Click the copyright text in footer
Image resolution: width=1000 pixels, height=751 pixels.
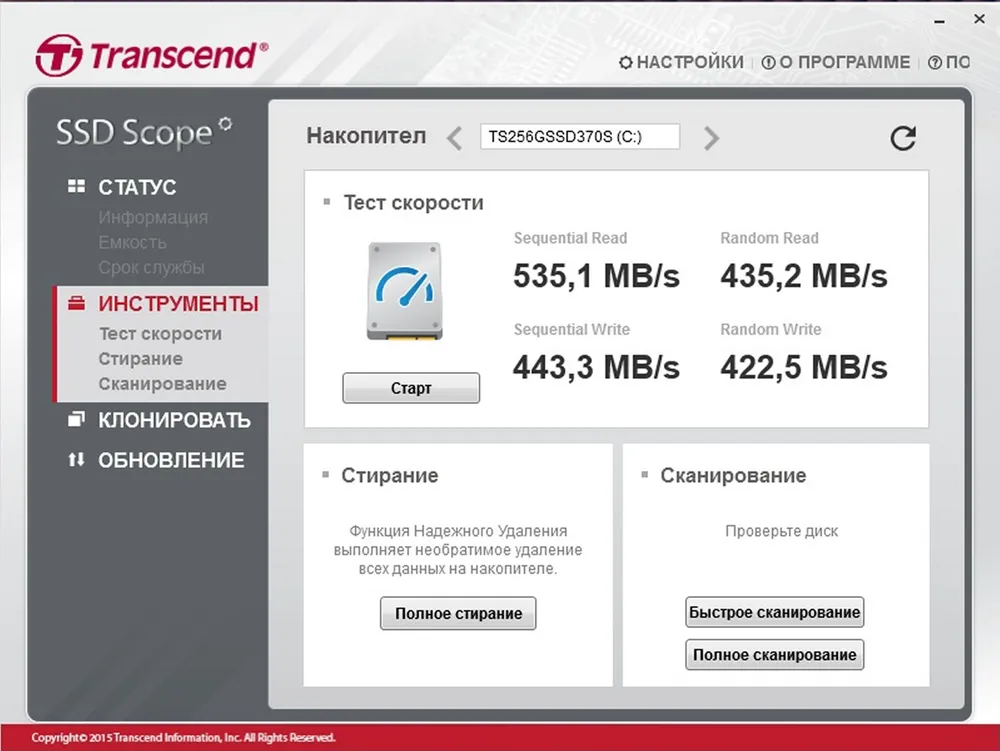(x=183, y=738)
